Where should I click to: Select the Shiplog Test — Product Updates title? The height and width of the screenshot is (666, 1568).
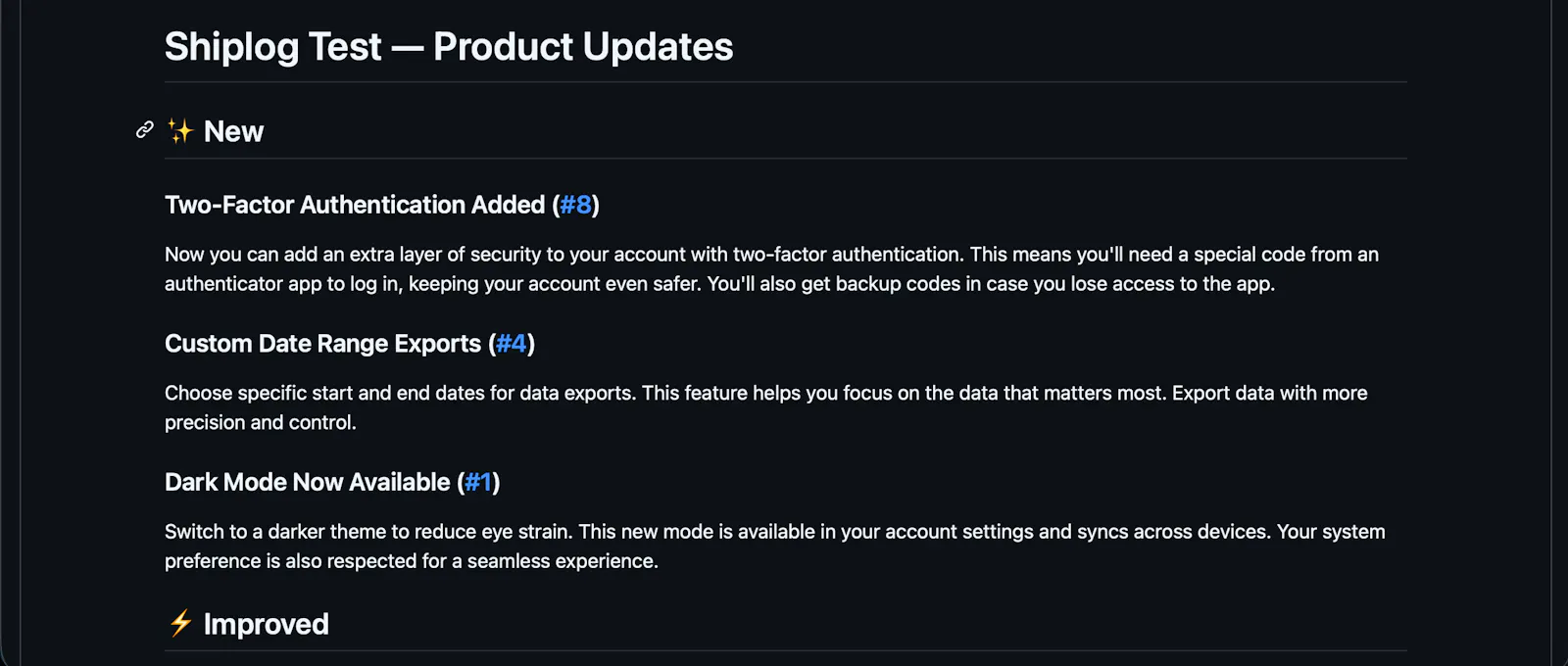click(x=449, y=47)
